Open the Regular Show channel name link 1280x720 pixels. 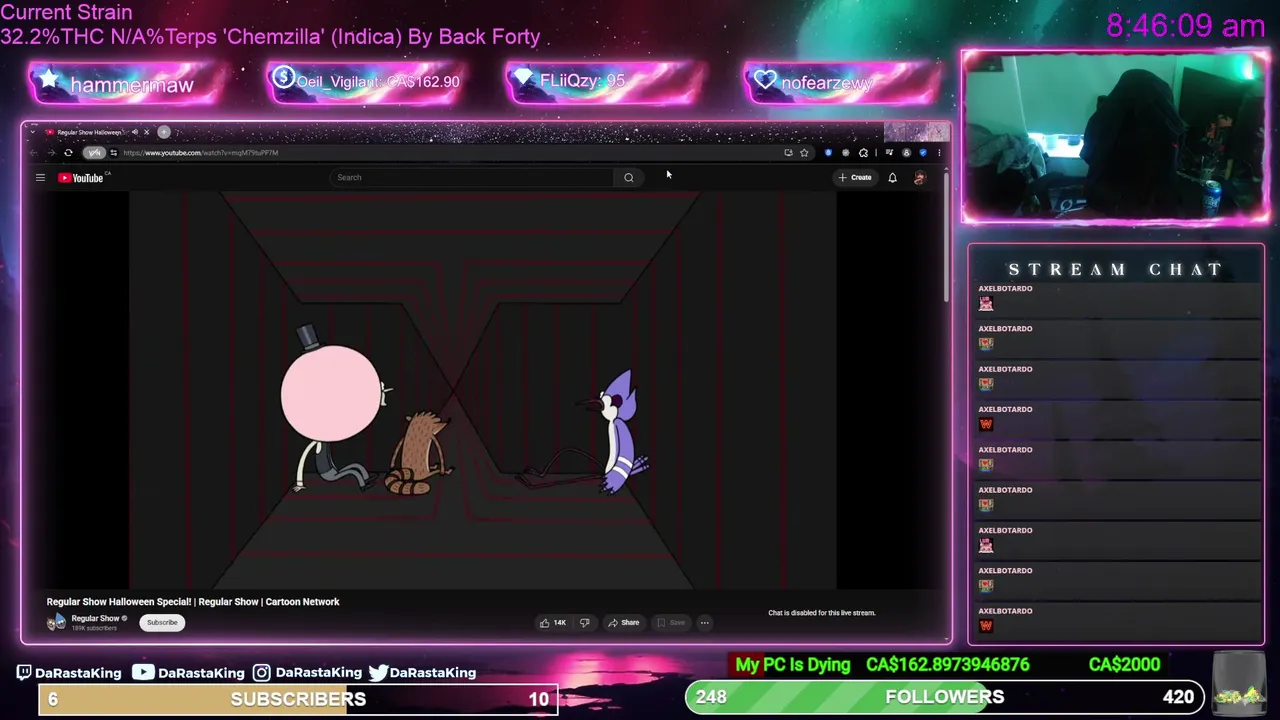tap(95, 619)
